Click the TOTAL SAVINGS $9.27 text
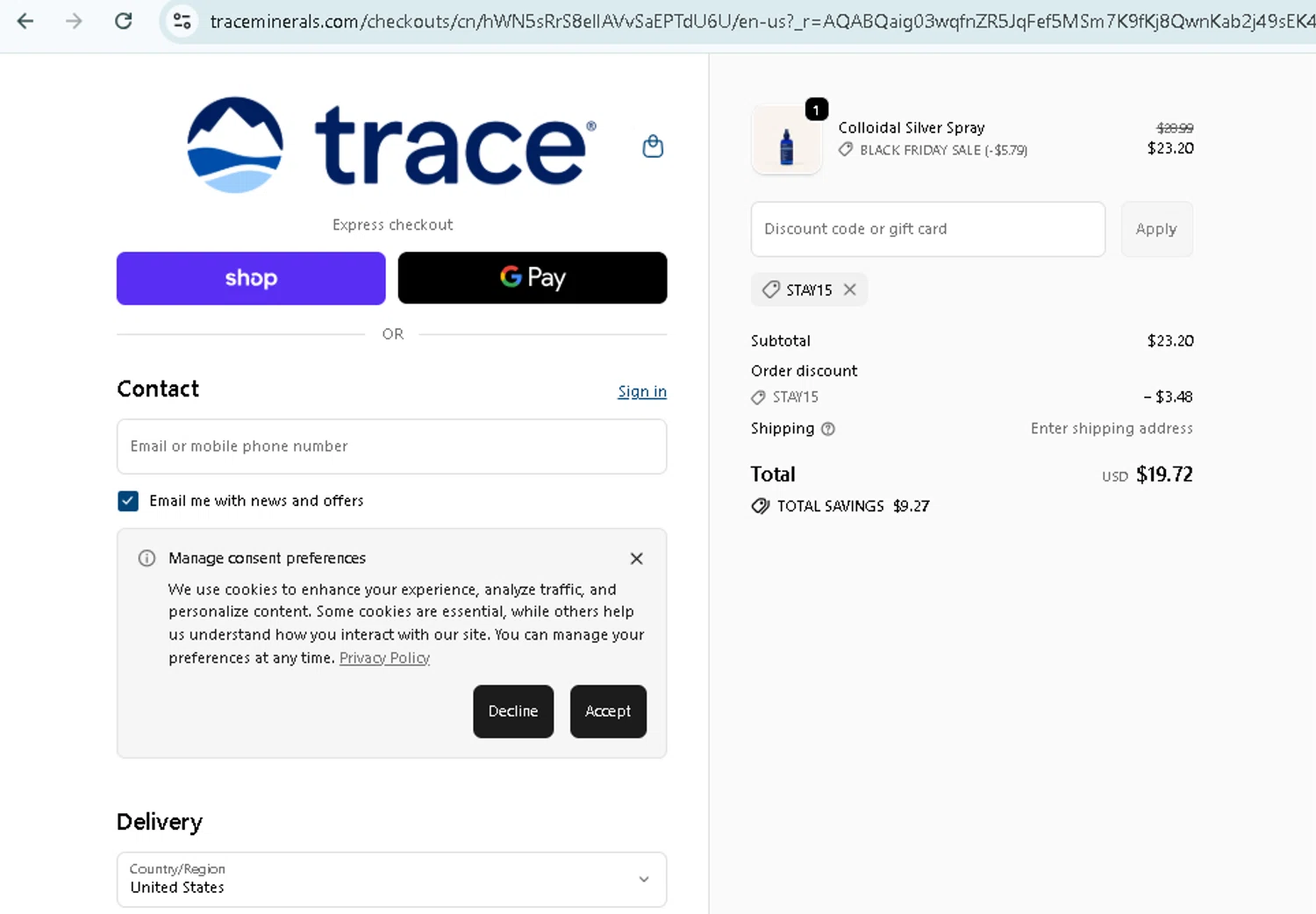The width and height of the screenshot is (1316, 914). [853, 506]
